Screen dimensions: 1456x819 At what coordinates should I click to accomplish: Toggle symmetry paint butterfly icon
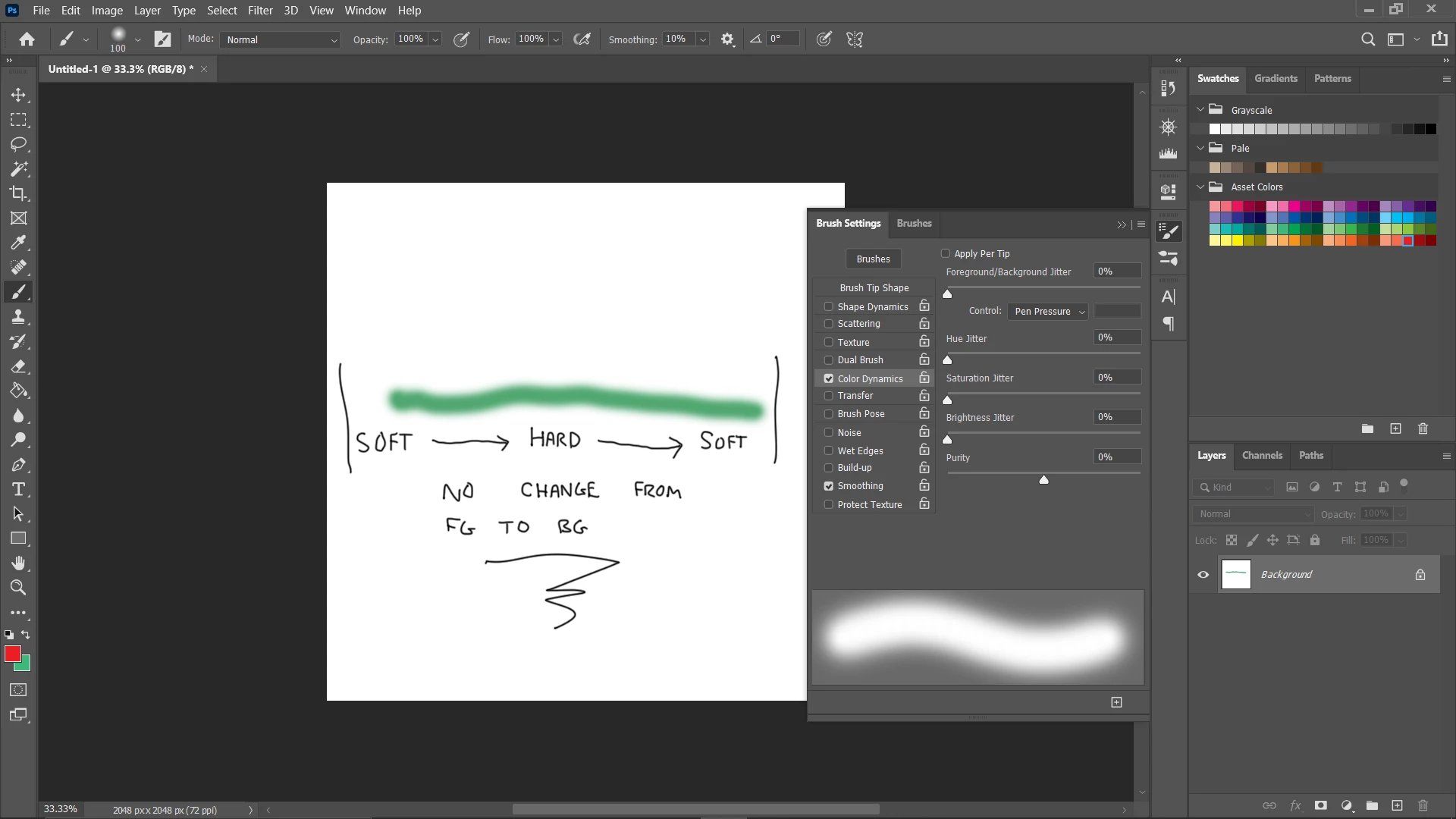click(x=855, y=39)
